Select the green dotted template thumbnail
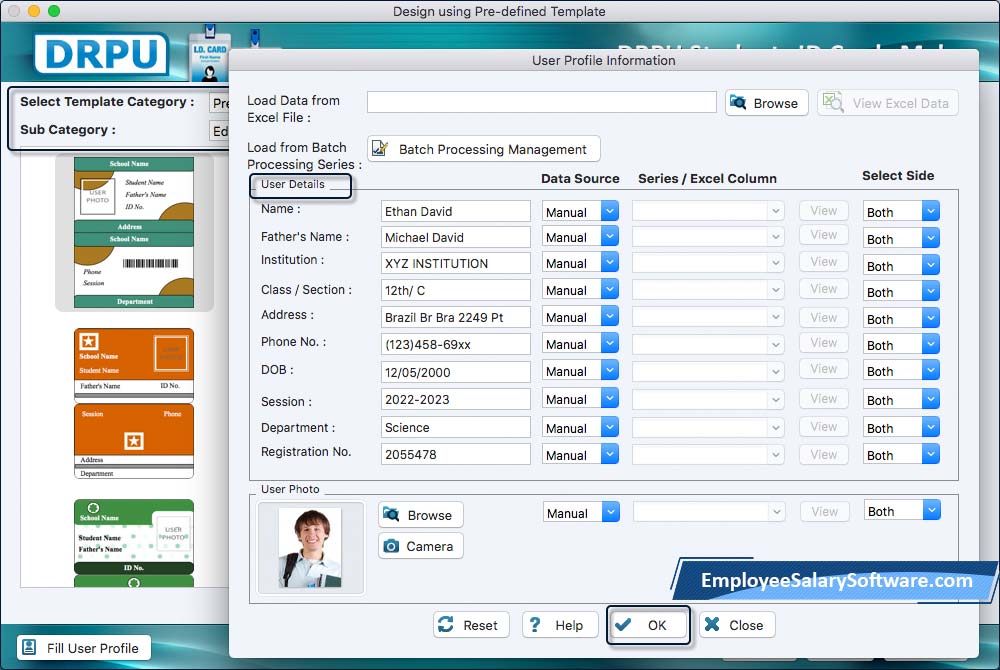The height and width of the screenshot is (670, 1000). coord(134,543)
